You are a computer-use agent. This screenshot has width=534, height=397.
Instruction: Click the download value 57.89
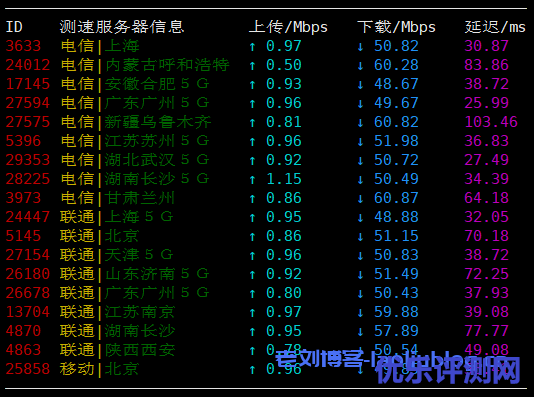pyautogui.click(x=396, y=331)
